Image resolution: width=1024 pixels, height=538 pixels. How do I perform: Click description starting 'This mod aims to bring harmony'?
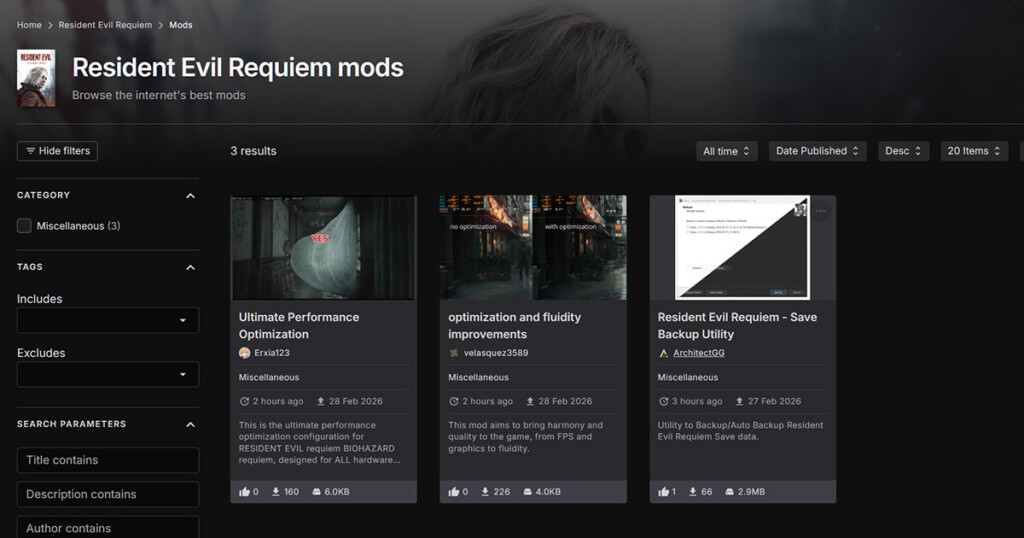(x=525, y=437)
